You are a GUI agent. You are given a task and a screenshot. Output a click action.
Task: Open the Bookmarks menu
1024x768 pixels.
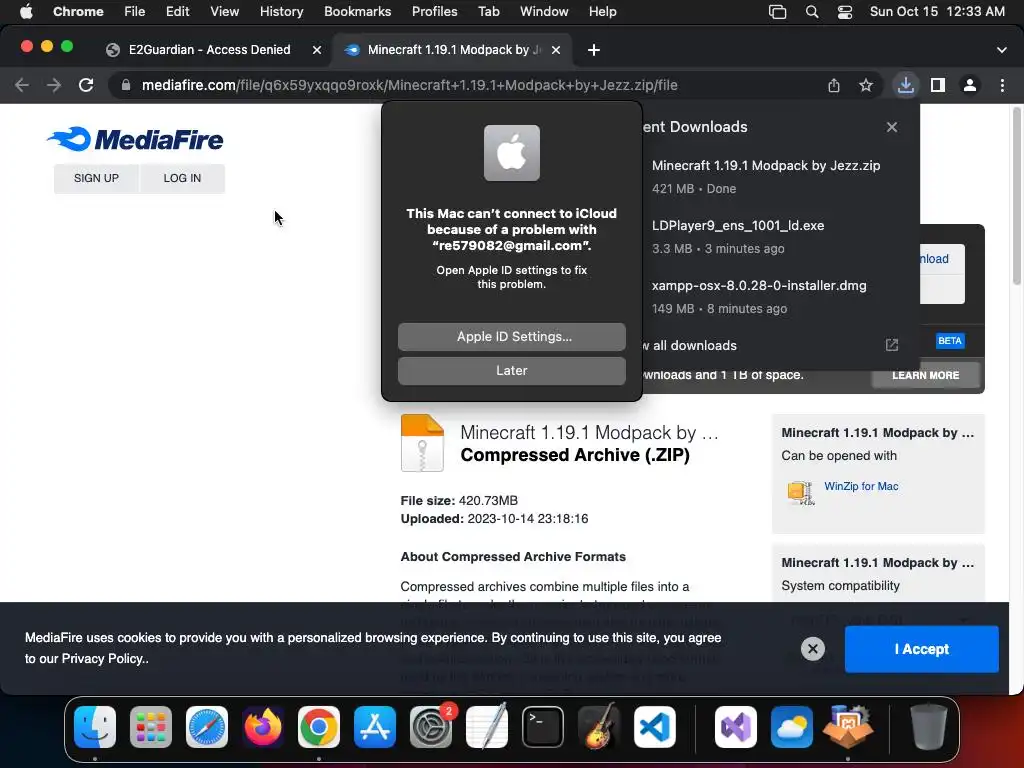click(357, 12)
